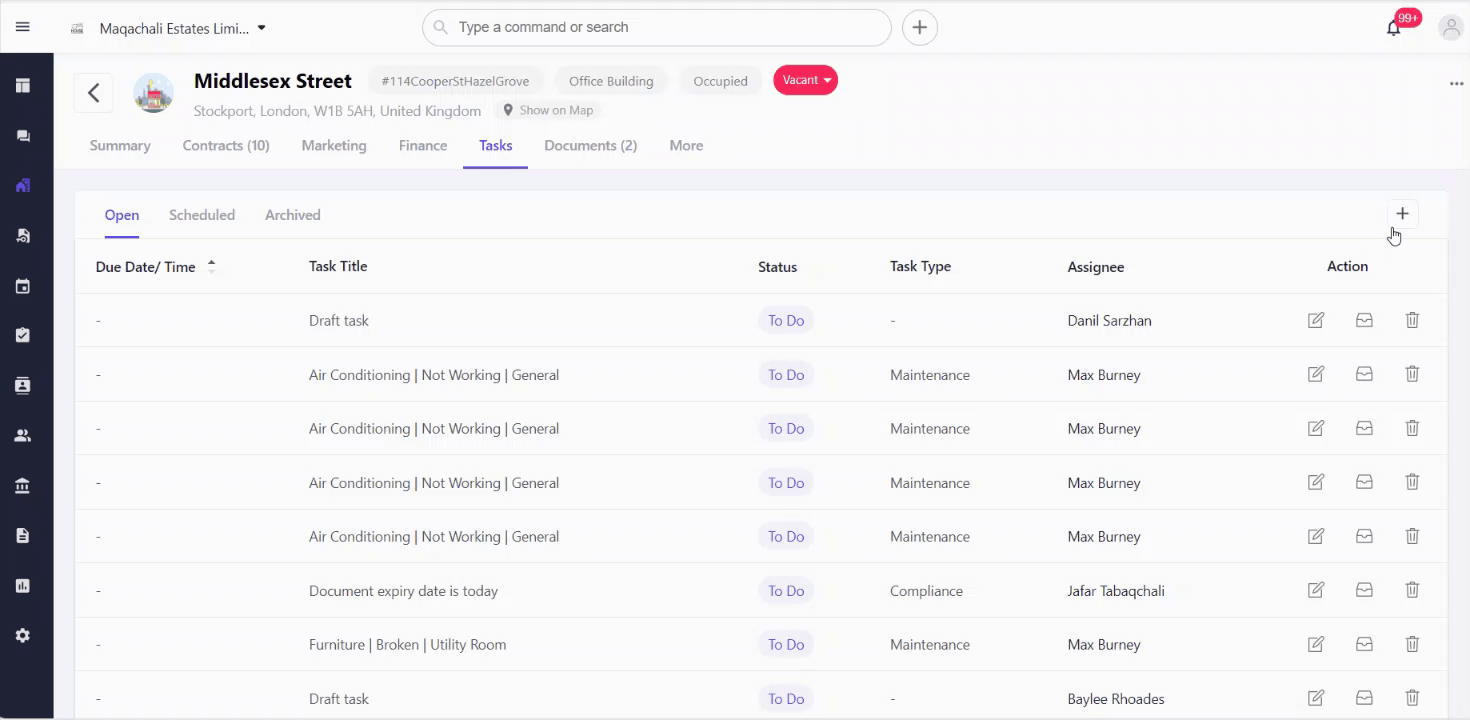Sort by Due Date/Time column arrow

[x=211, y=267]
